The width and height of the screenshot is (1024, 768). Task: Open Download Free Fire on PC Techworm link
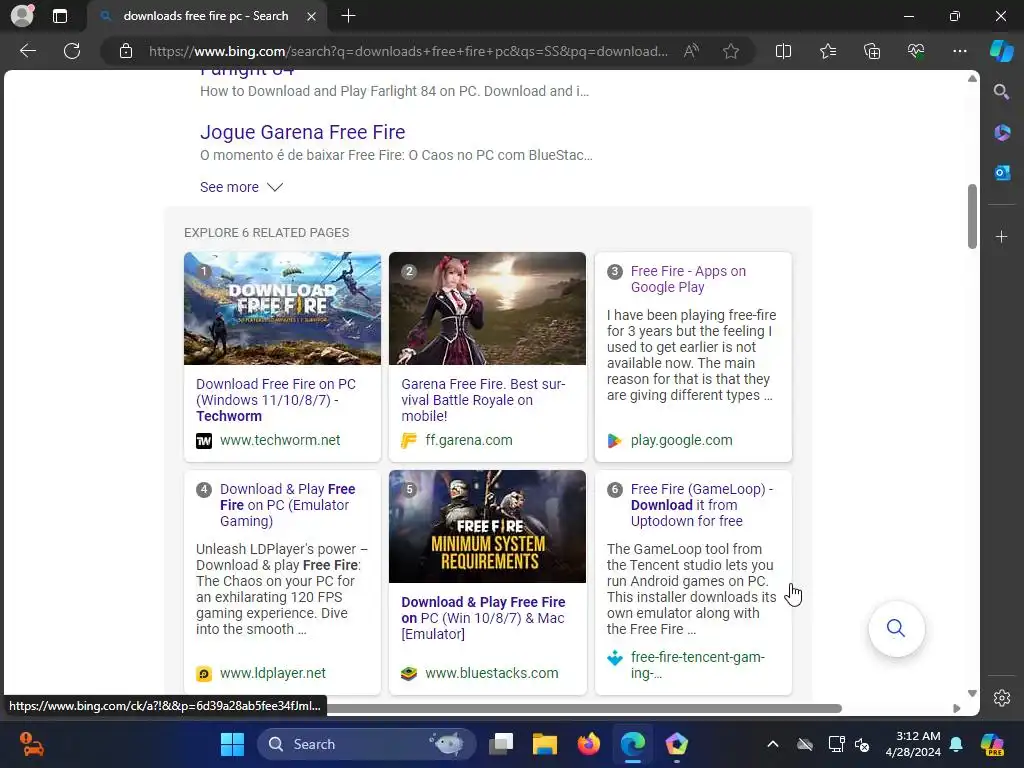pyautogui.click(x=276, y=400)
